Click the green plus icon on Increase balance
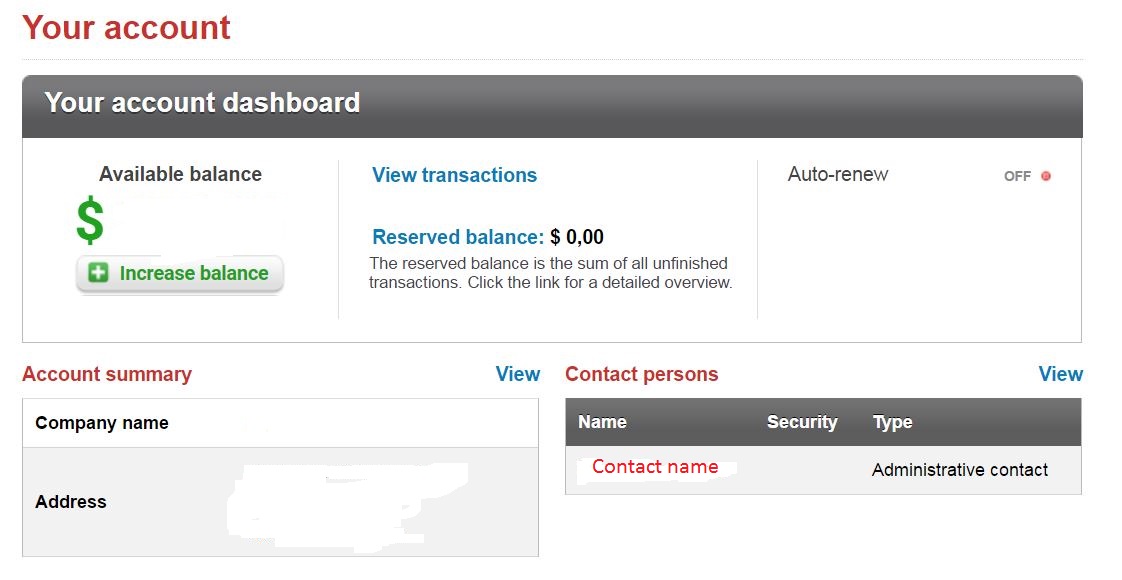The width and height of the screenshot is (1122, 580). pyautogui.click(x=98, y=273)
